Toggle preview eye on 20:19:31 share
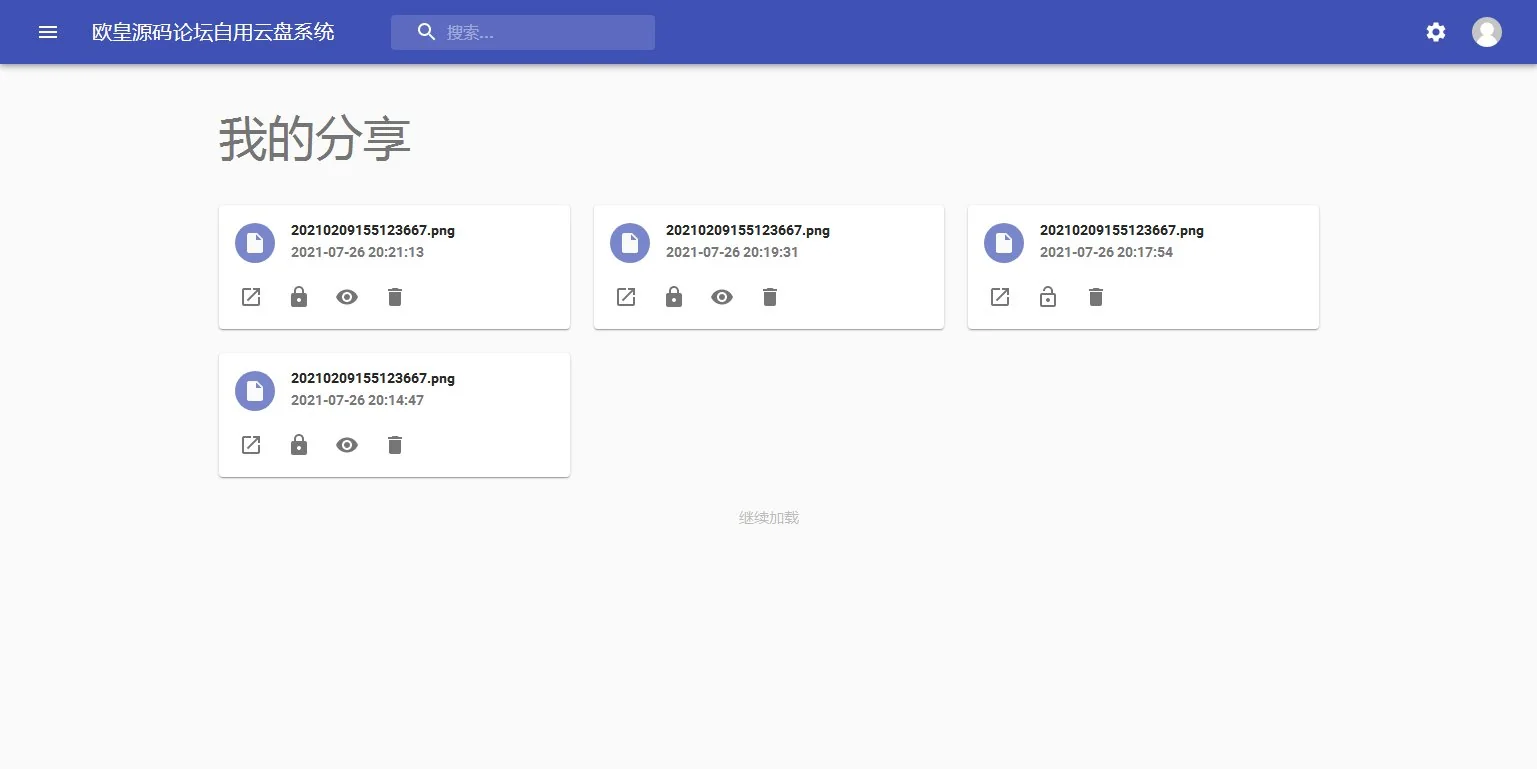1537x769 pixels. tap(722, 297)
